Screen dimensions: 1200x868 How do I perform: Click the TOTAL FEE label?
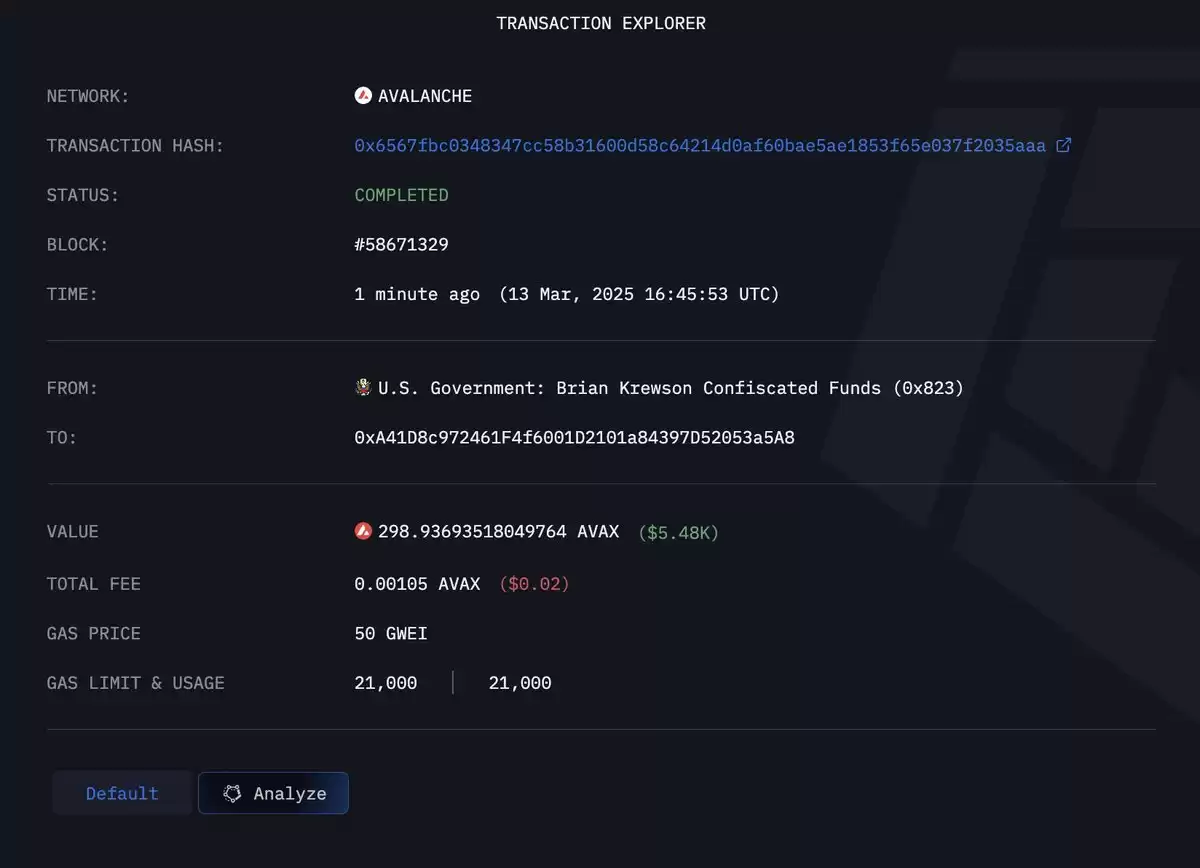pos(94,584)
